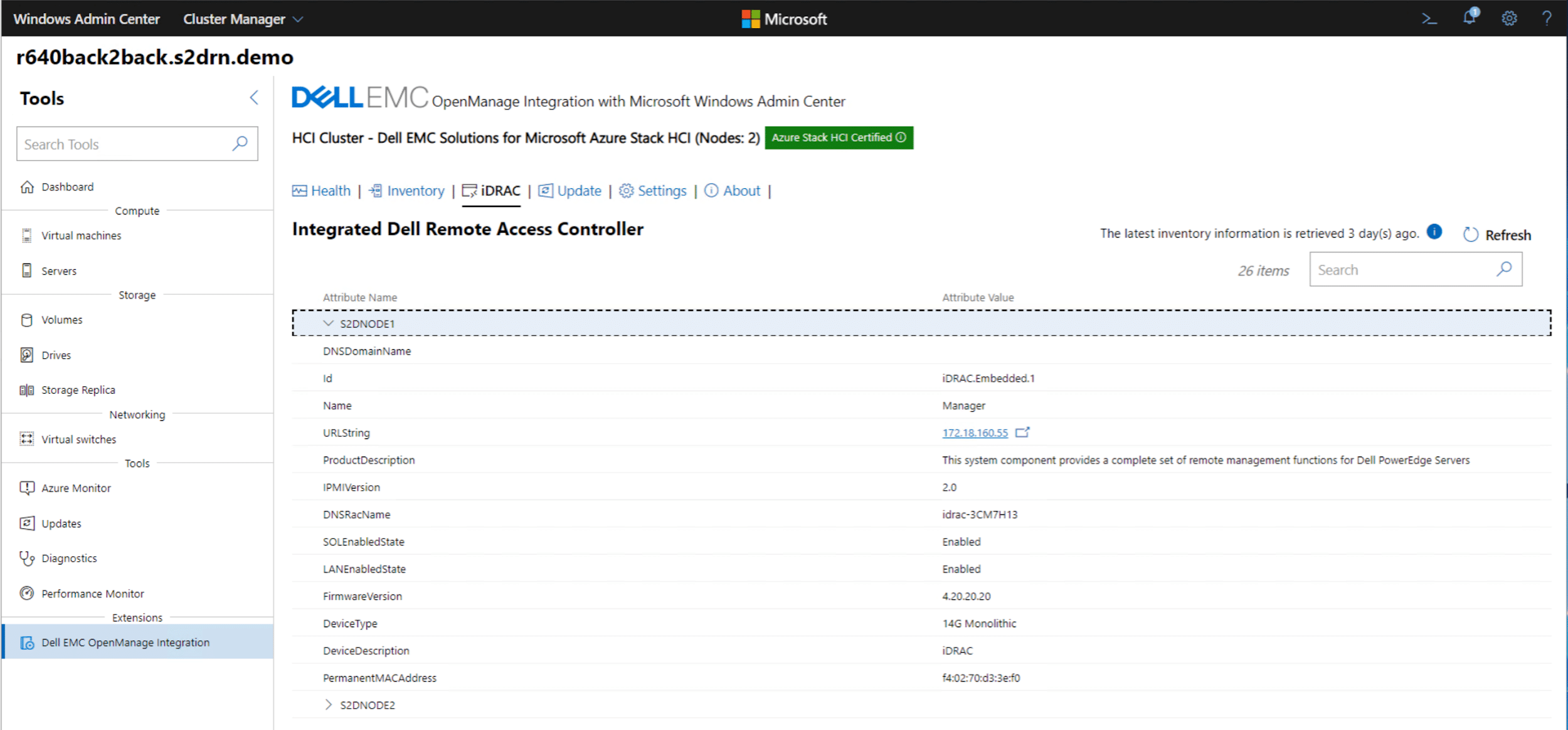
Task: Open Dashboard in the sidebar
Action: click(x=67, y=187)
